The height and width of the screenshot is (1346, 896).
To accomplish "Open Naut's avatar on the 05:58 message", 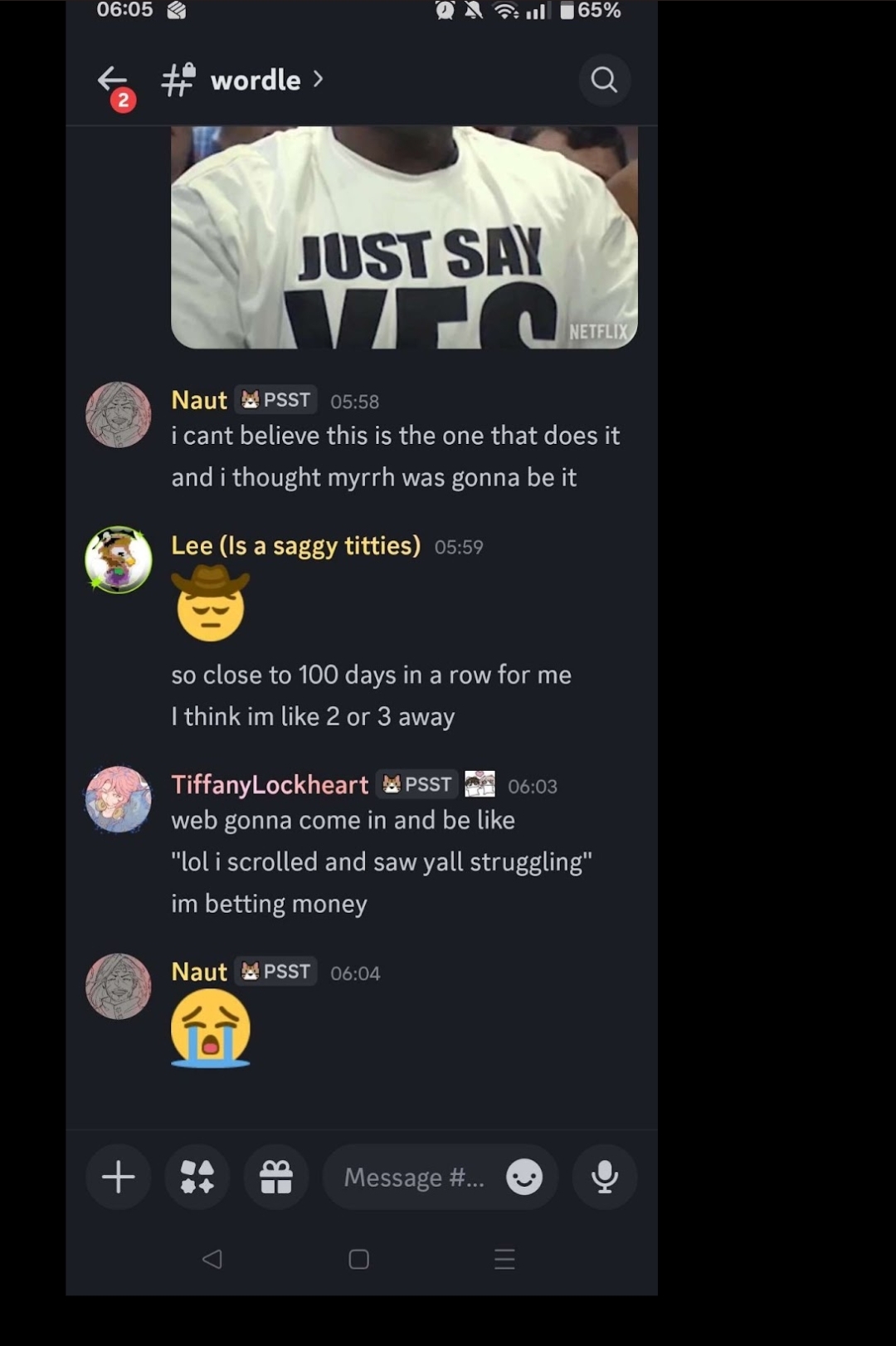I will coord(119,415).
